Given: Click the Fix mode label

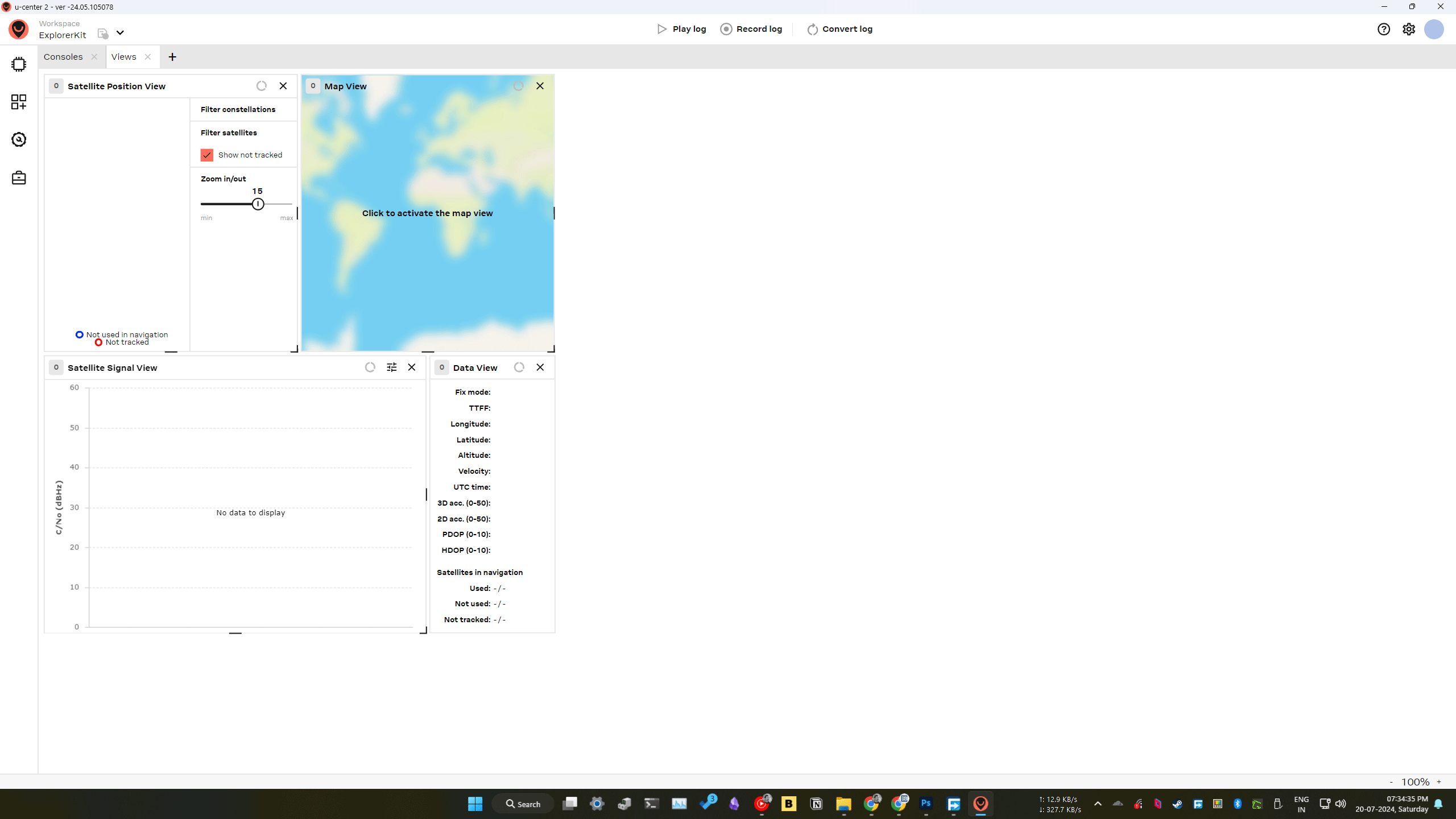Looking at the screenshot, I should point(473,392).
